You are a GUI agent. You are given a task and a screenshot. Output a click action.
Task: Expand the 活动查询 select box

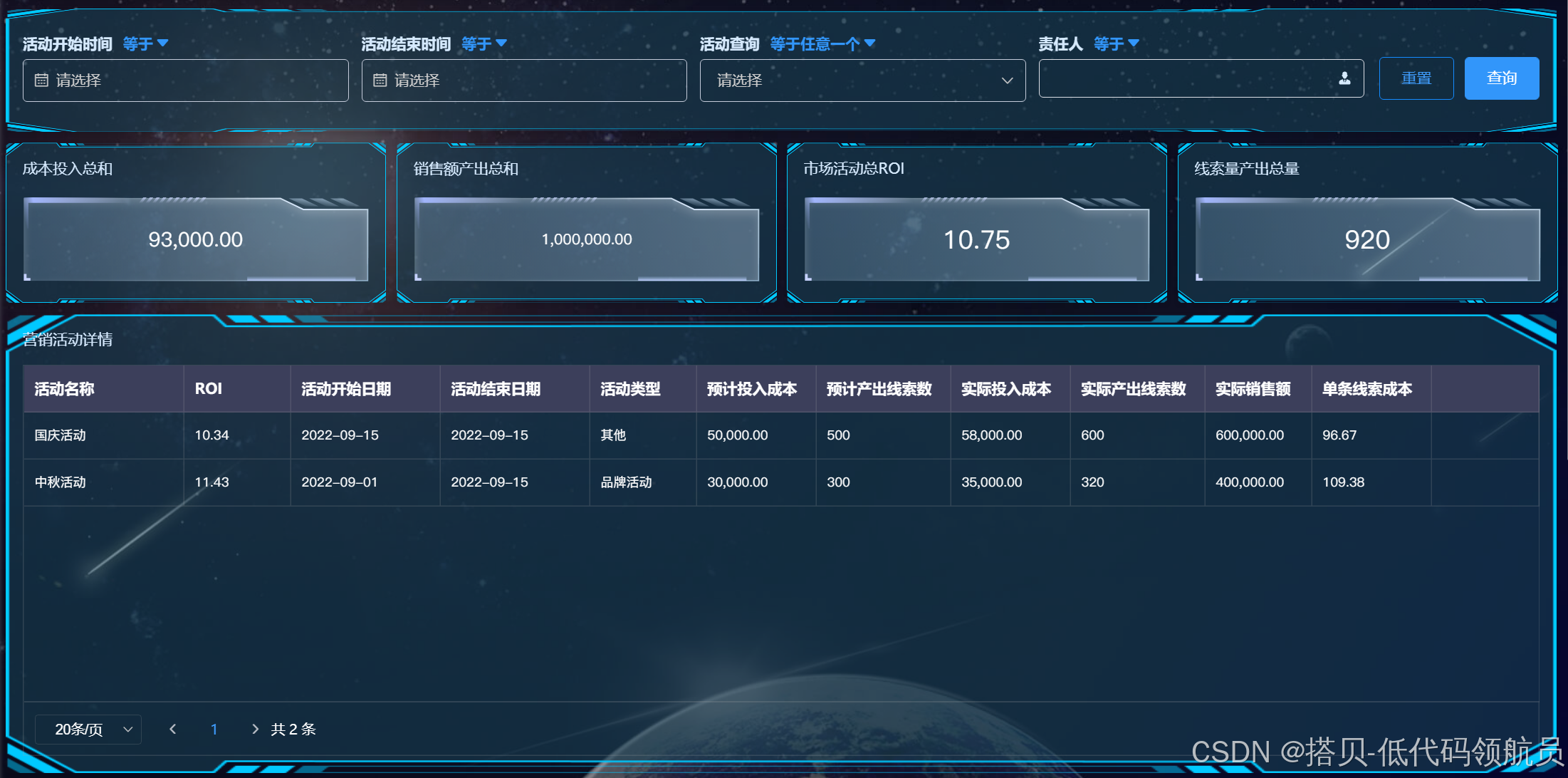click(862, 81)
